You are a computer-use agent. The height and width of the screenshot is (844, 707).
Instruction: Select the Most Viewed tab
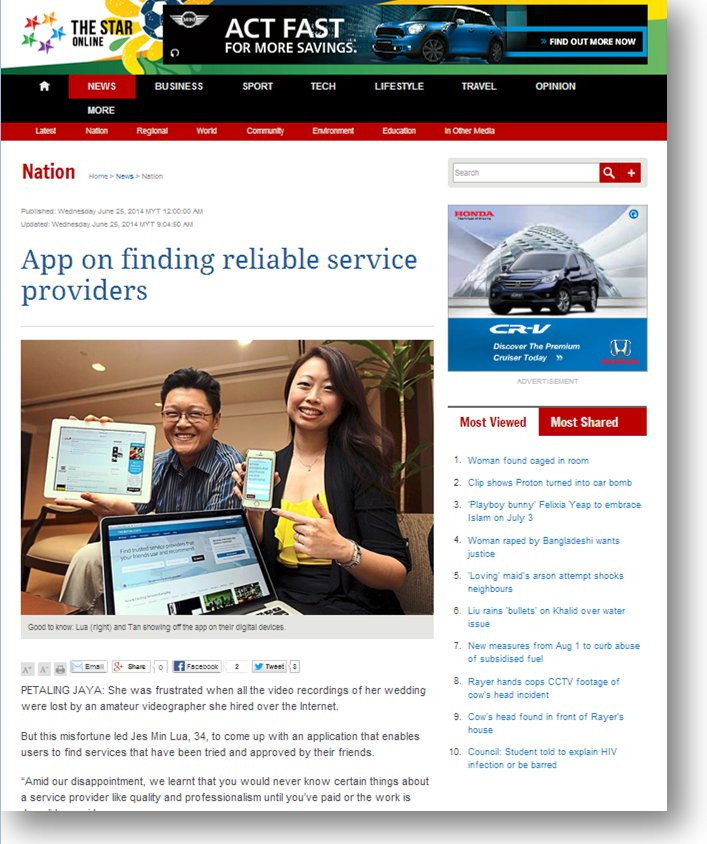tap(493, 422)
